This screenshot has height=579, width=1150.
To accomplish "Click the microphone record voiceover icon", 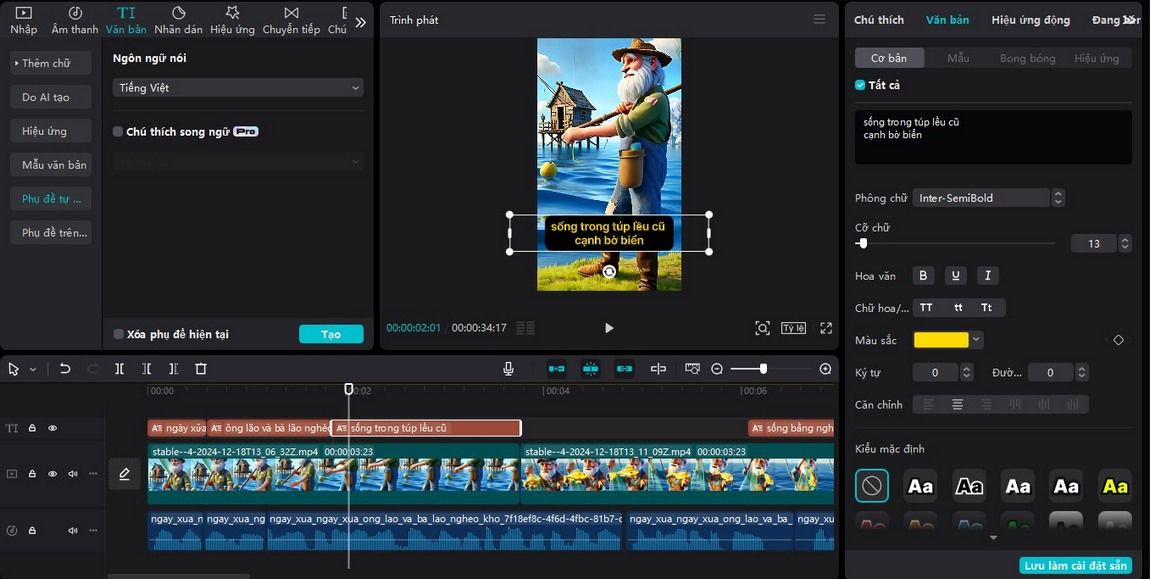I will tap(508, 369).
